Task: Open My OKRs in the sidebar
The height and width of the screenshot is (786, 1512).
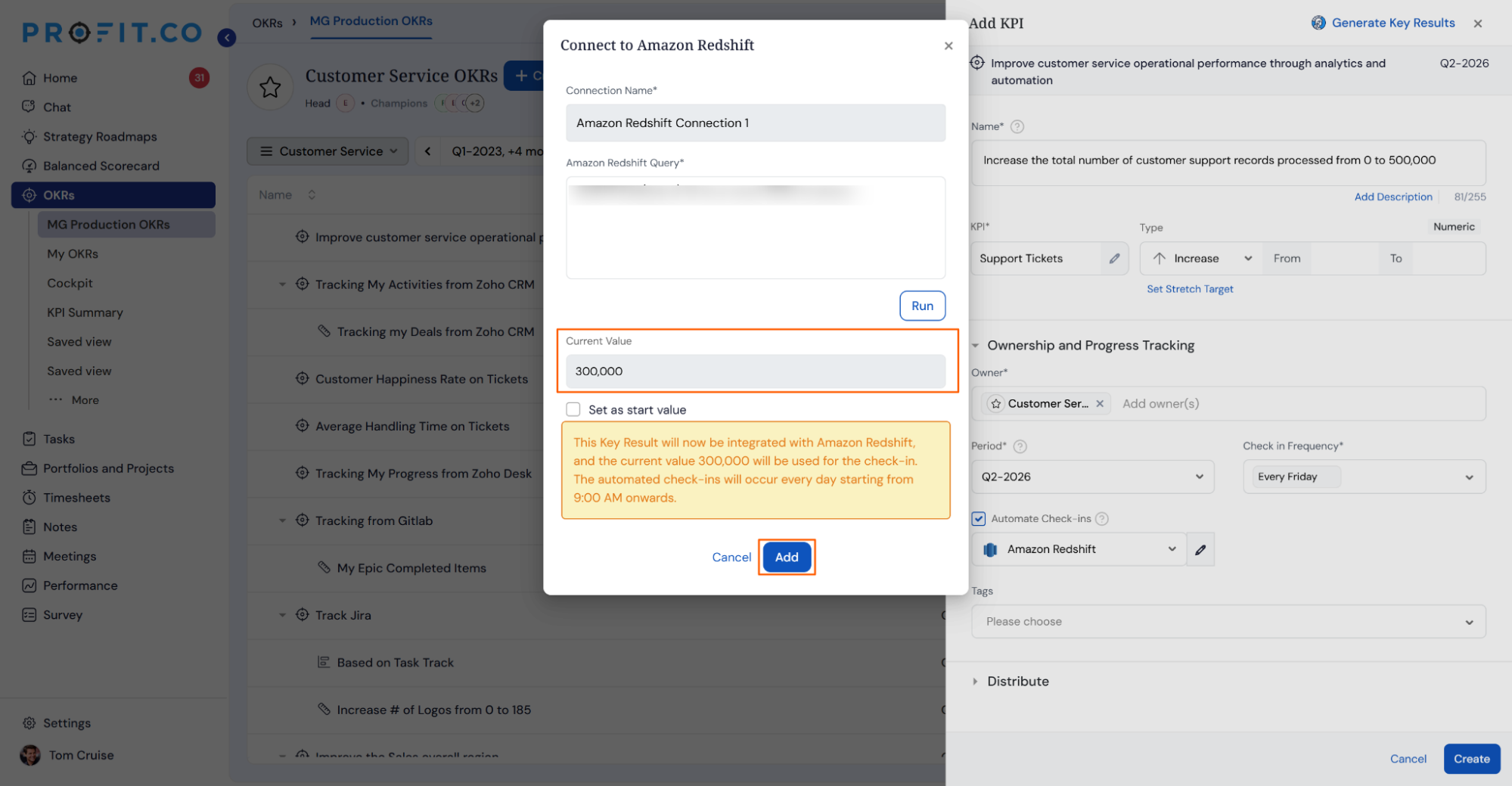Action: (x=73, y=254)
